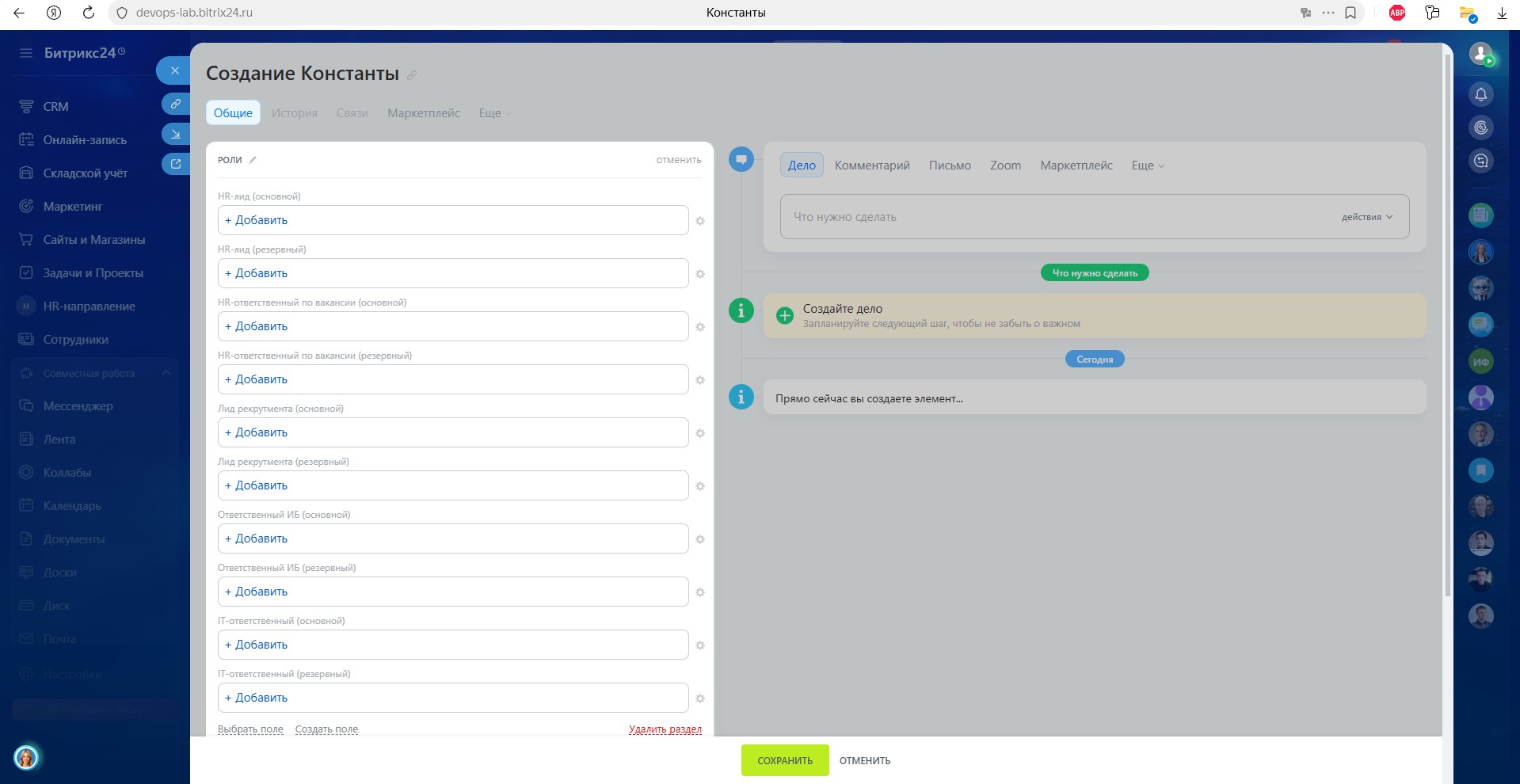Click the green plus icon in Создайте дело

(x=784, y=315)
